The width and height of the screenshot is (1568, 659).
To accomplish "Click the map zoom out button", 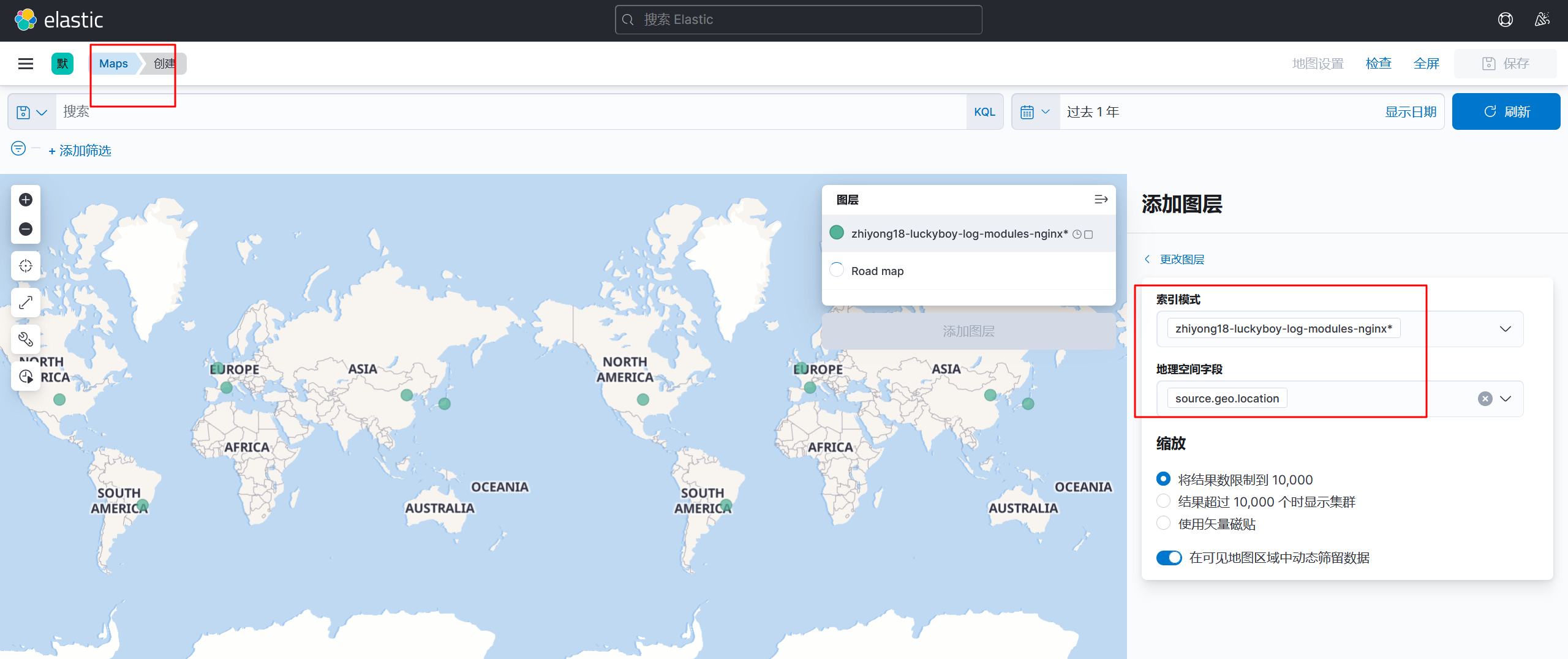I will pyautogui.click(x=26, y=229).
